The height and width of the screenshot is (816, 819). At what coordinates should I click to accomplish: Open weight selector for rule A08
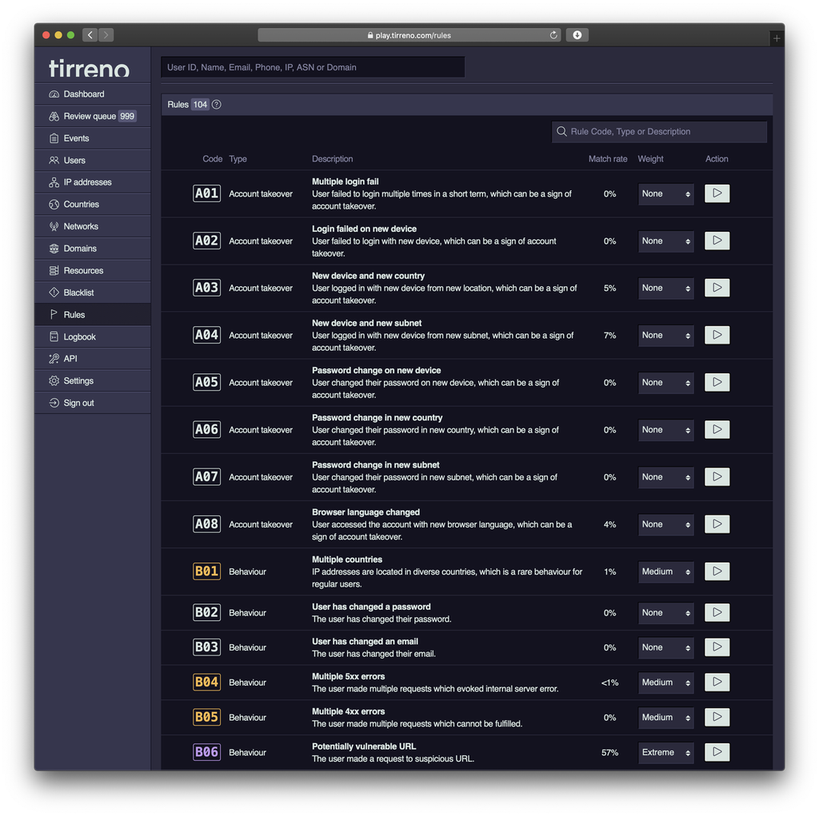(666, 524)
